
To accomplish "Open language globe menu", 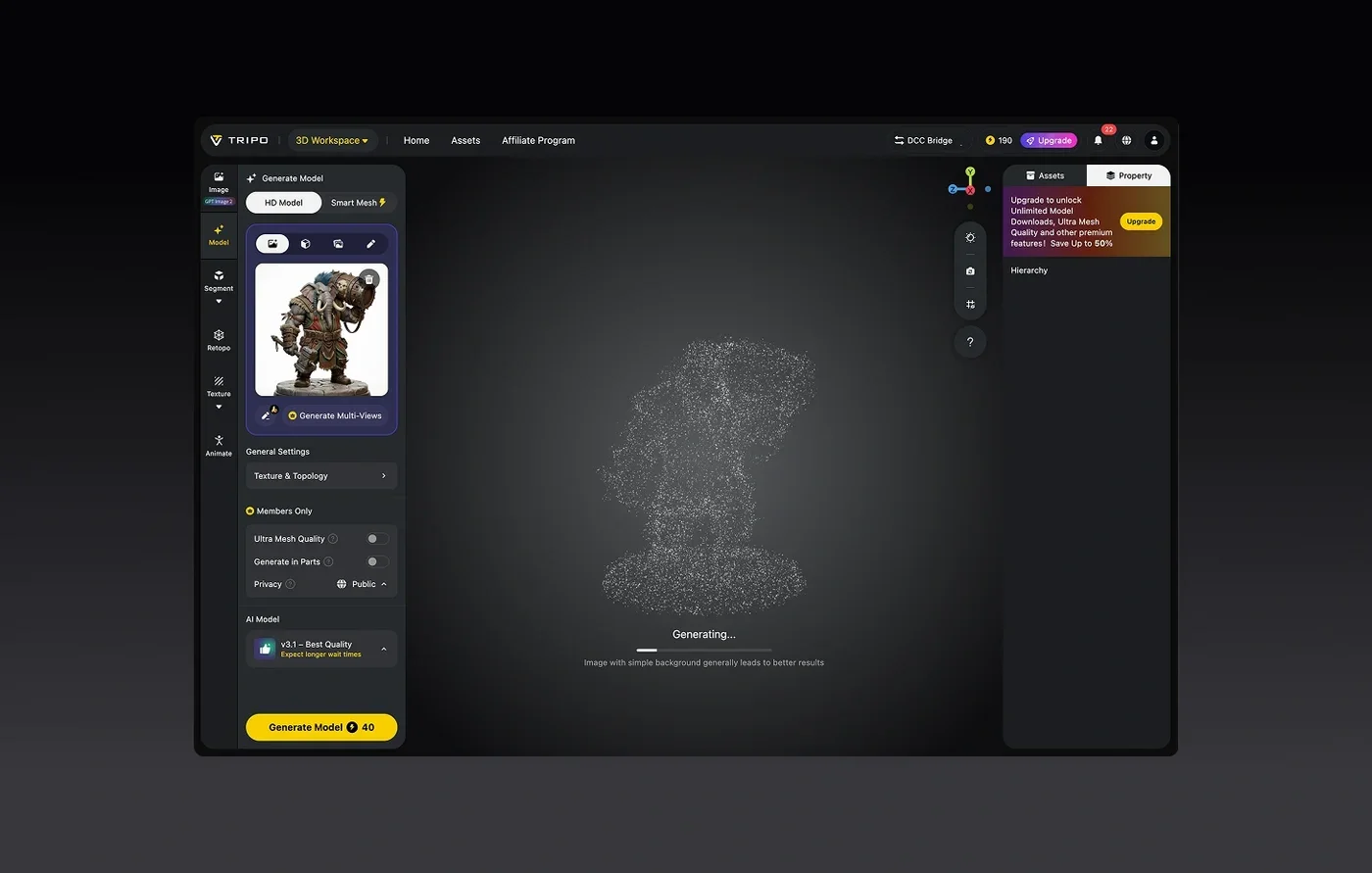I will [1127, 140].
